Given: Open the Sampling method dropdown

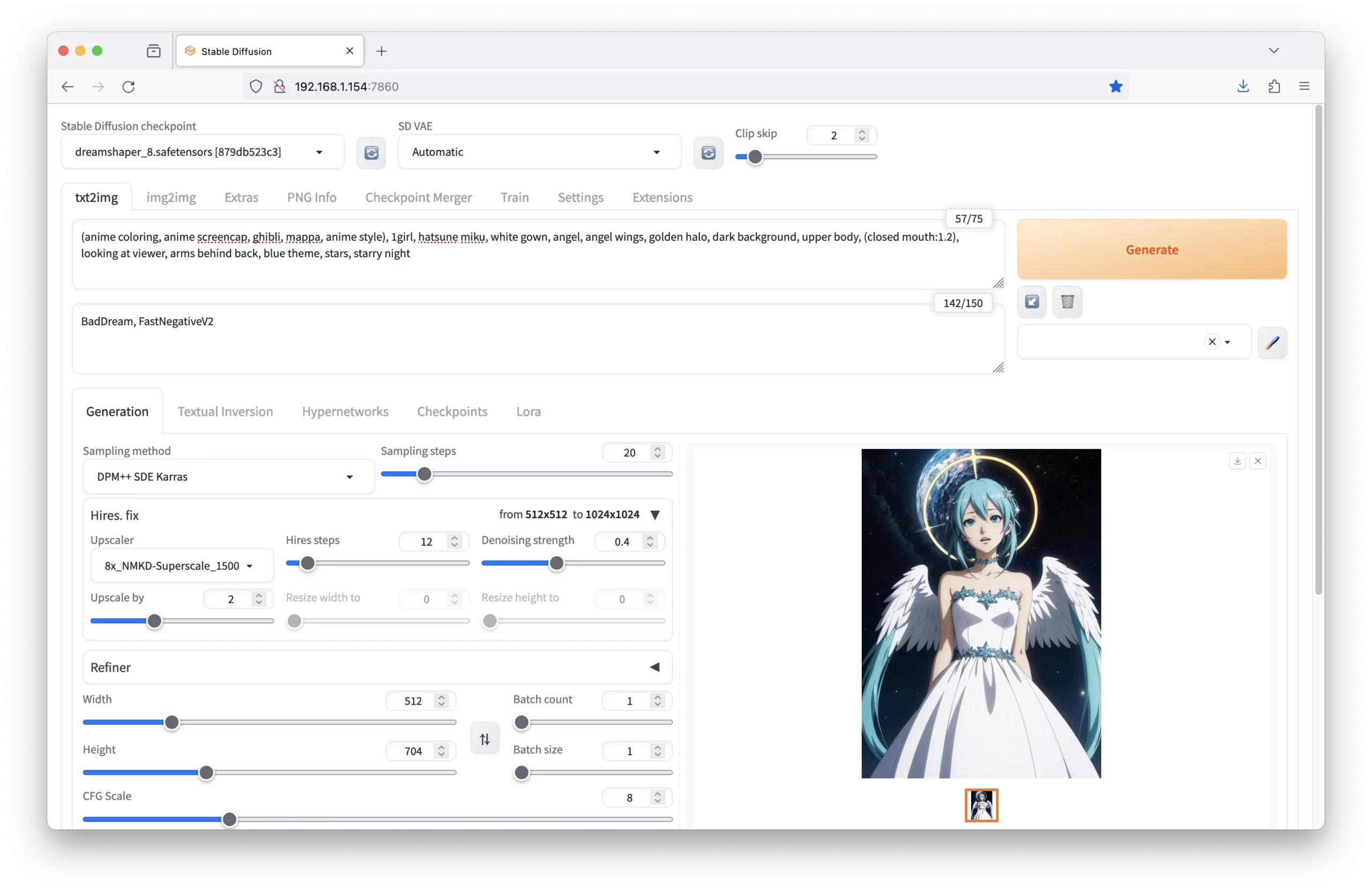Looking at the screenshot, I should click(228, 477).
